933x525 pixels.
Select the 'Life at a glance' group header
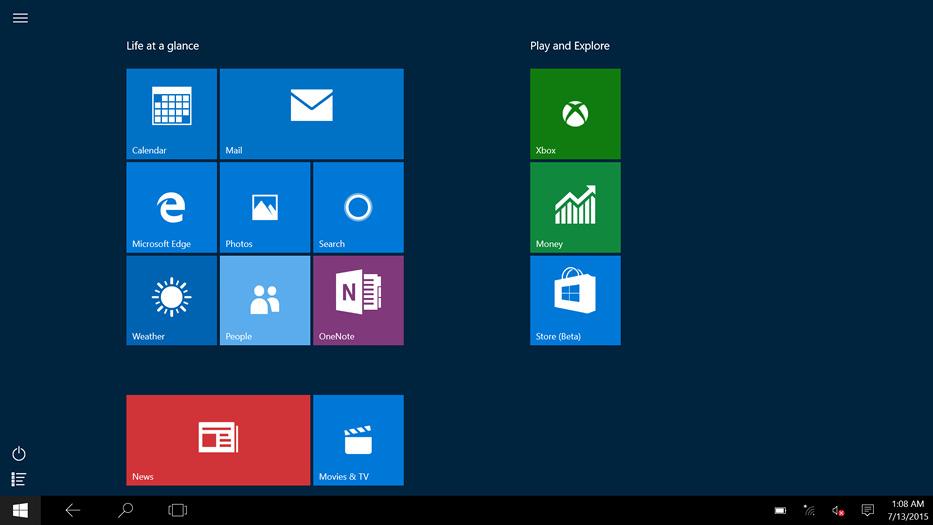162,46
